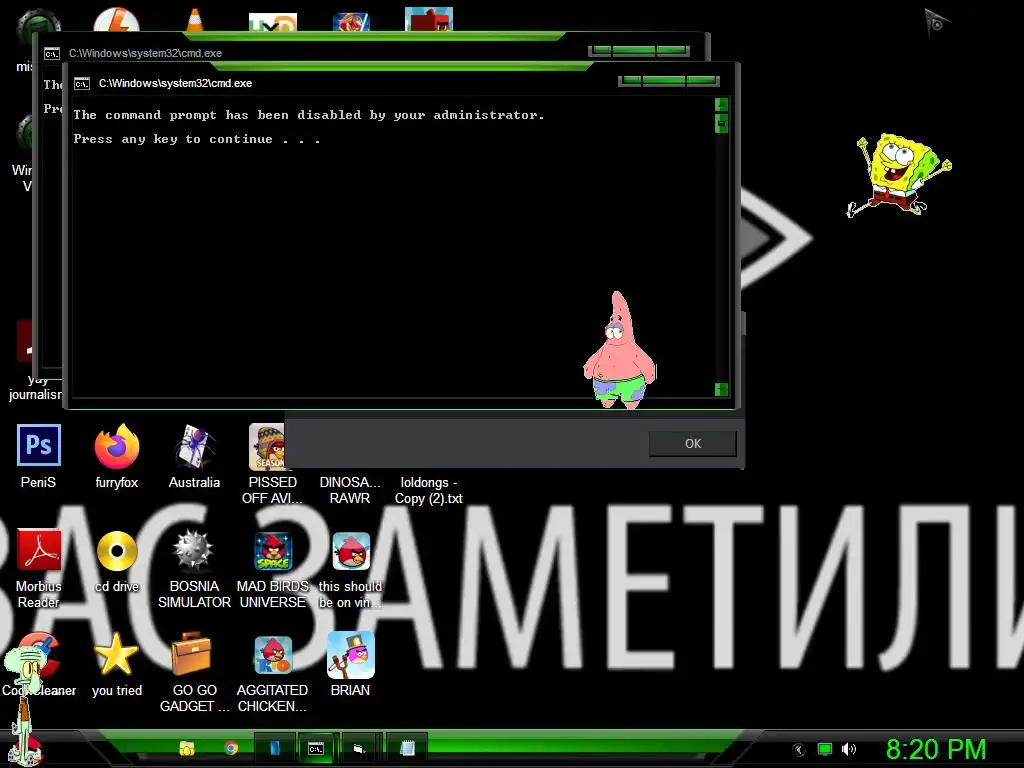Click the back cmd.exe window title text
The height and width of the screenshot is (768, 1024).
click(145, 54)
